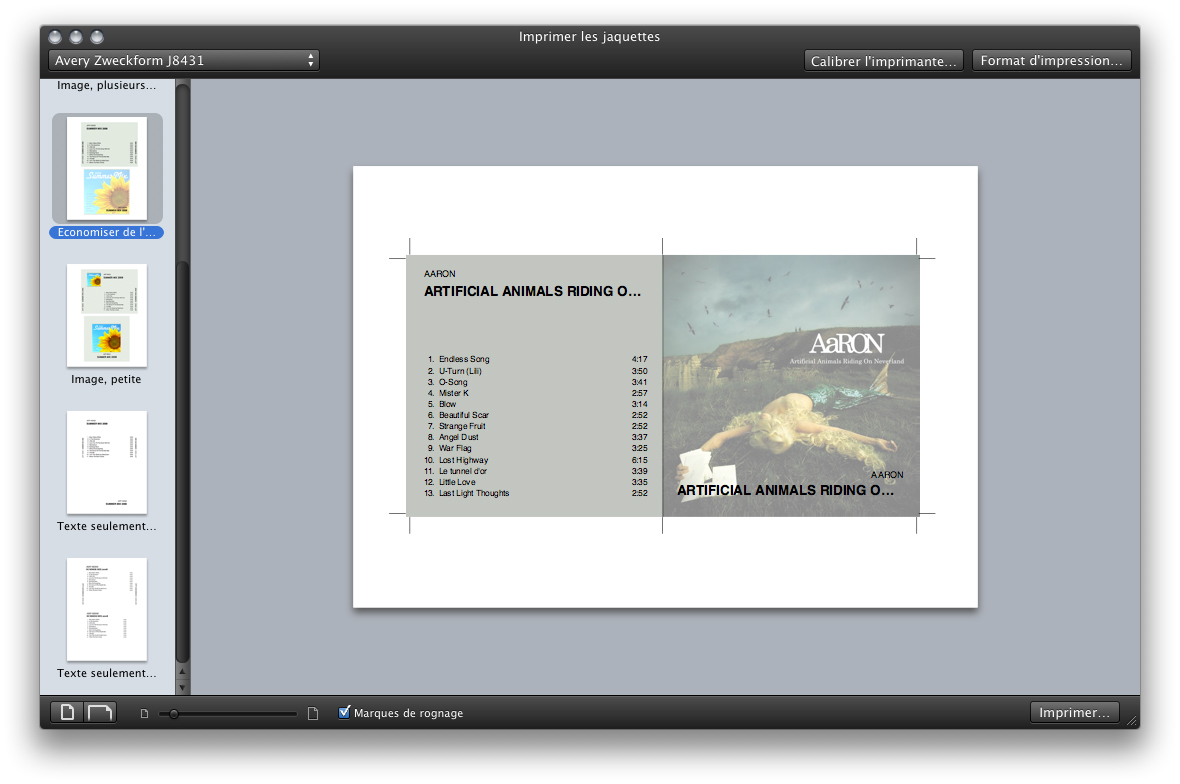Click the AaRON logo on cover artwork
1180x784 pixels.
point(847,344)
